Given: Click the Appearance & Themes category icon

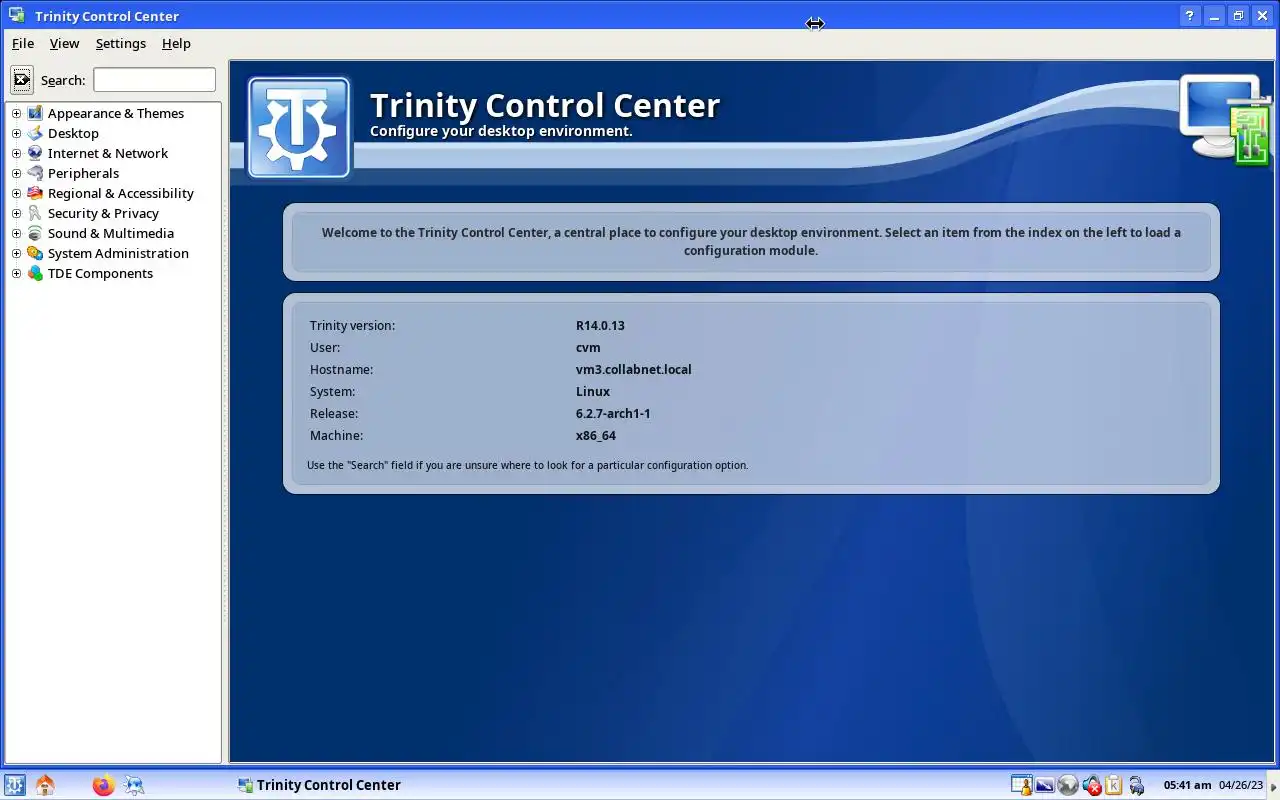Looking at the screenshot, I should coord(35,113).
